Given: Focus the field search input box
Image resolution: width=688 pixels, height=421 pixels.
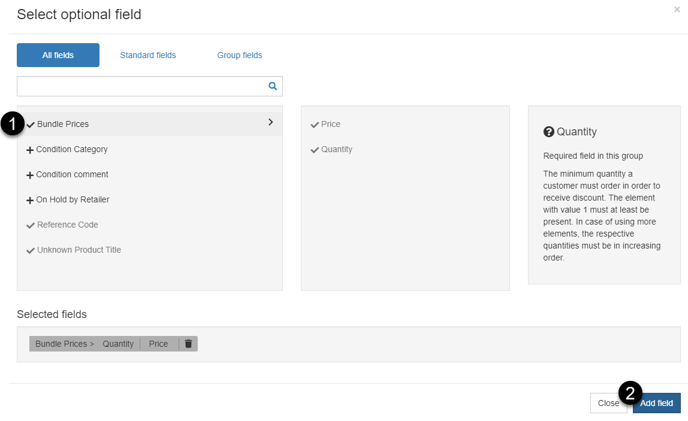Looking at the screenshot, I should (150, 86).
